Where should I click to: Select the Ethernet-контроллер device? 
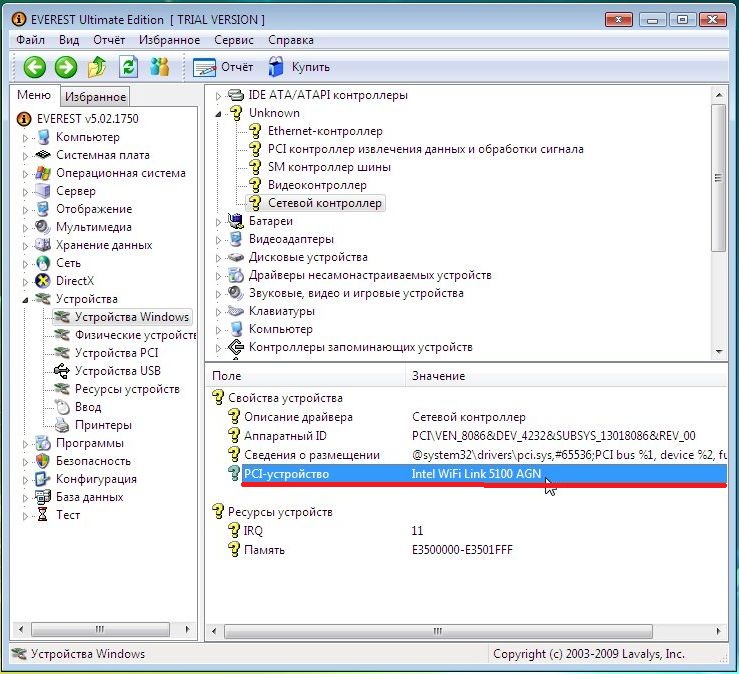(x=325, y=131)
